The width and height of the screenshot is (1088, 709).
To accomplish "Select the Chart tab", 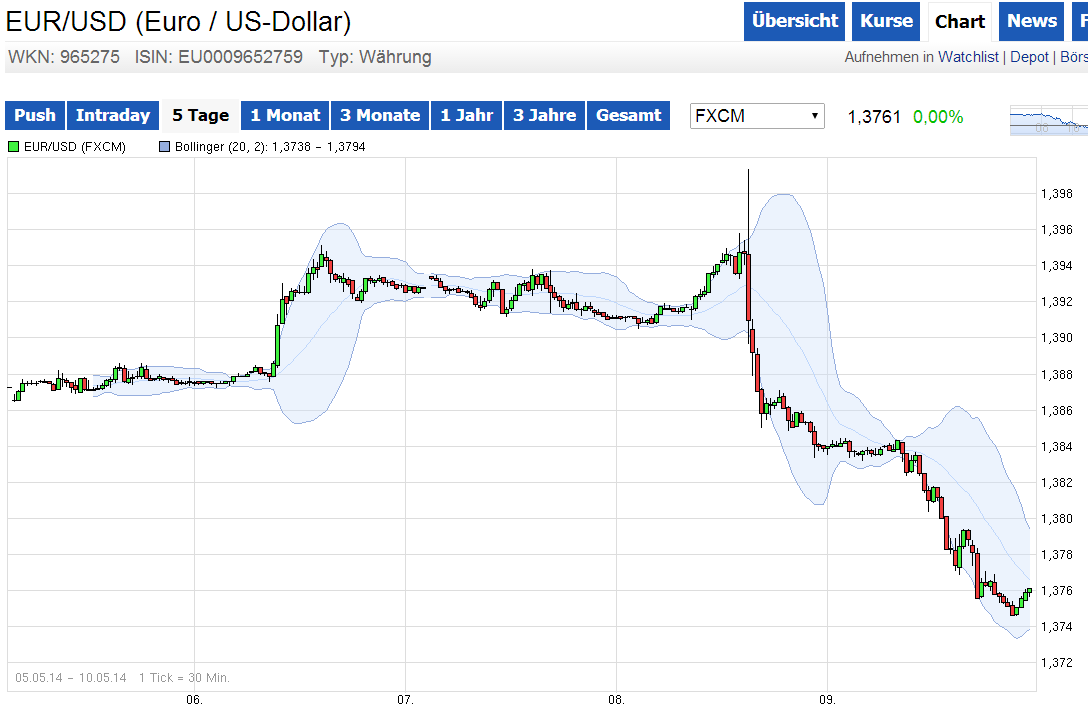I will [x=960, y=21].
